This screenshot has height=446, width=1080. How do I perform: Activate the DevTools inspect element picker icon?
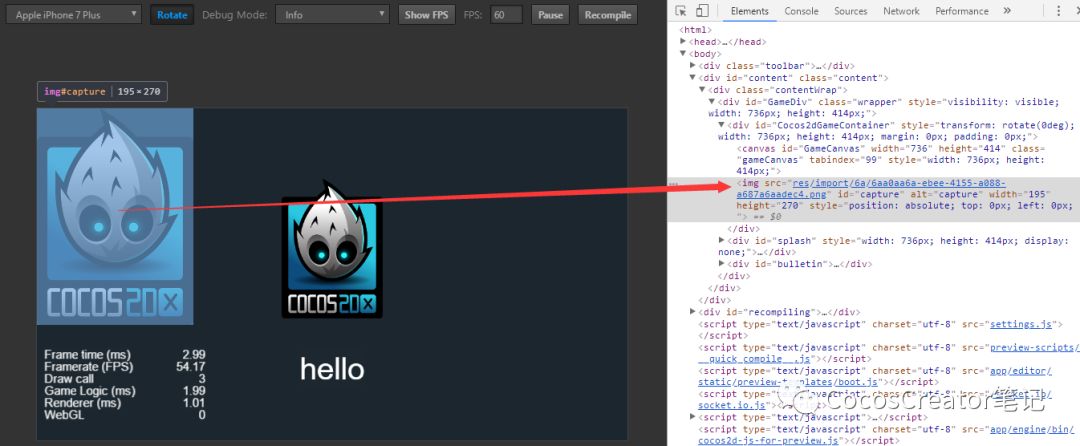[x=681, y=10]
